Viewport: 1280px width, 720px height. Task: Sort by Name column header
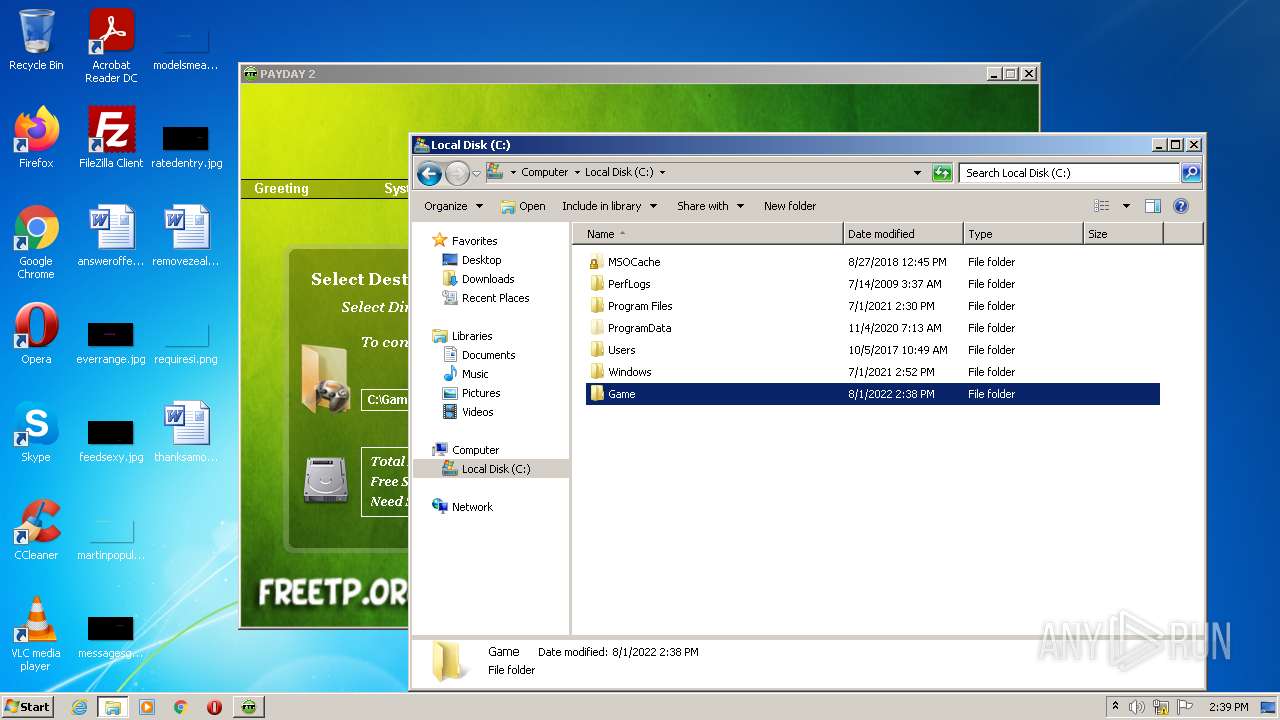coord(707,234)
